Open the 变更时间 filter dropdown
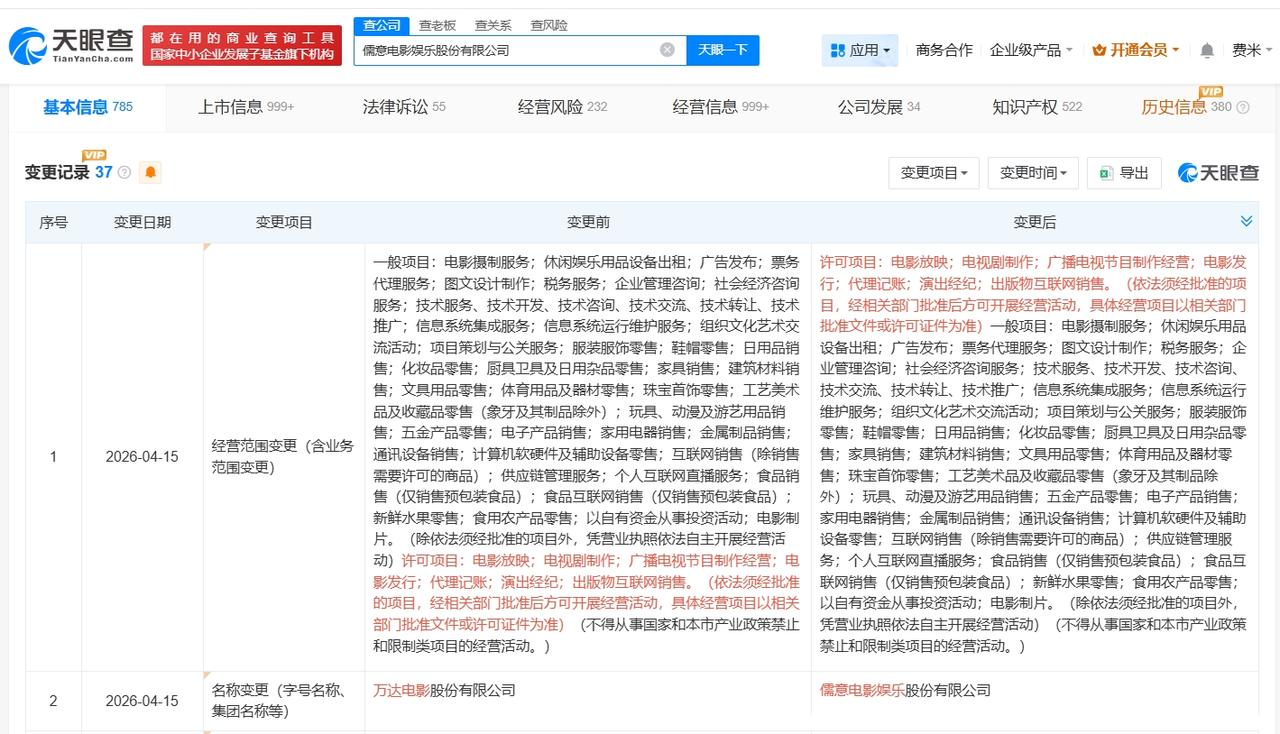The width and height of the screenshot is (1280, 734). (1033, 172)
